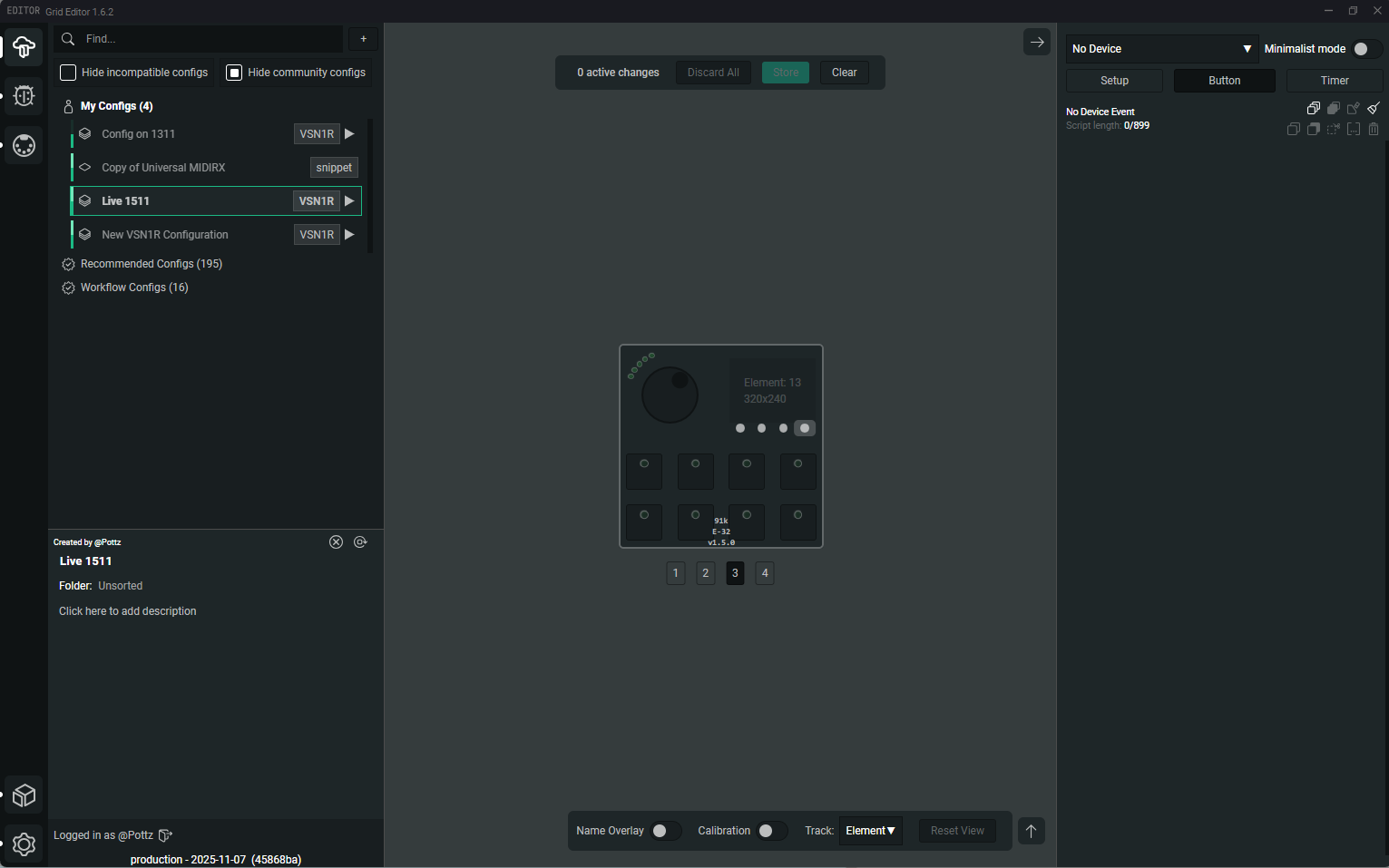This screenshot has height=868, width=1389.
Task: Toggle Minimalist mode switch
Action: click(1364, 49)
